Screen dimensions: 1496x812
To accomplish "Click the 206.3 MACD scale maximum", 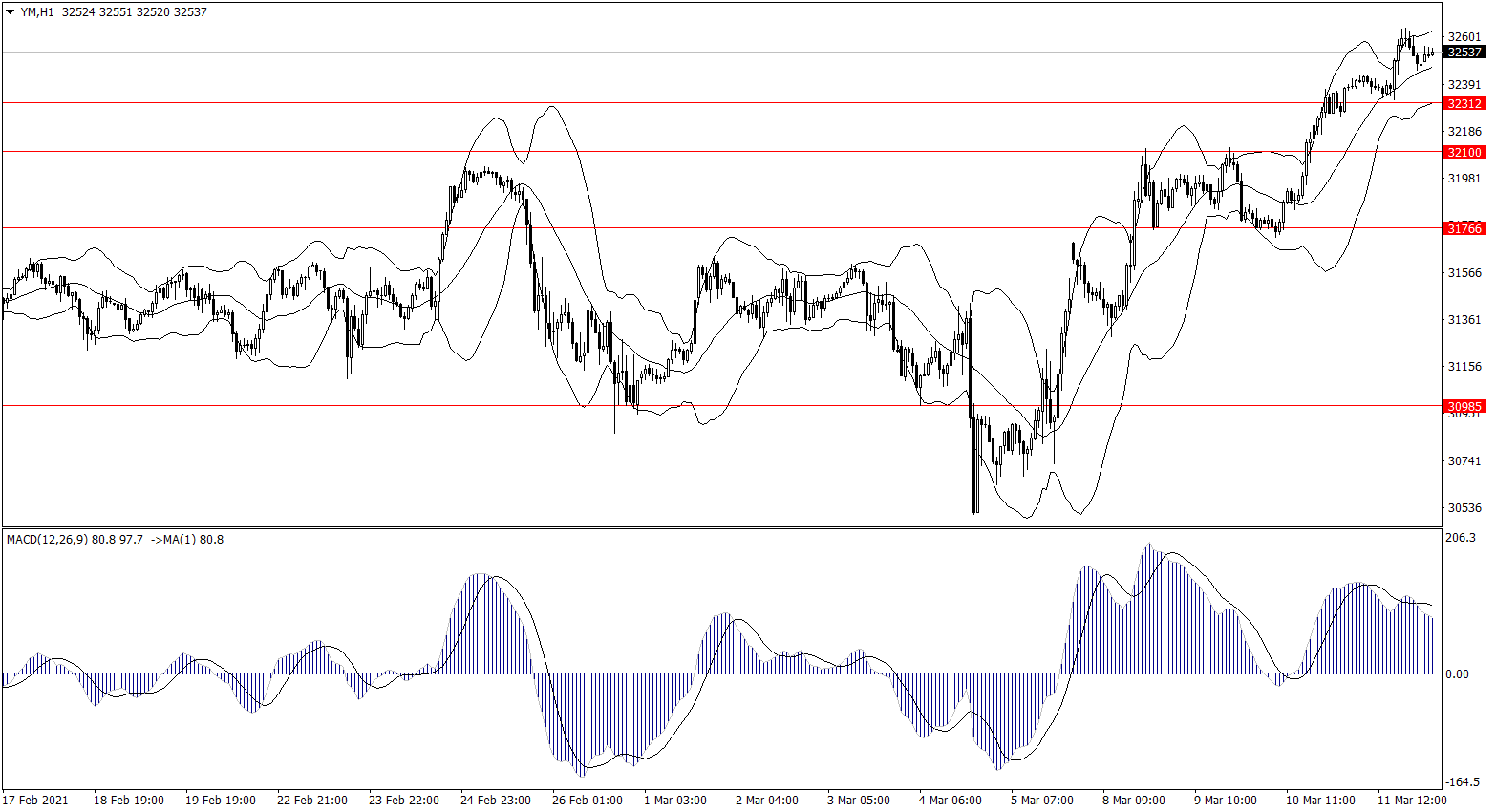I will (1461, 538).
